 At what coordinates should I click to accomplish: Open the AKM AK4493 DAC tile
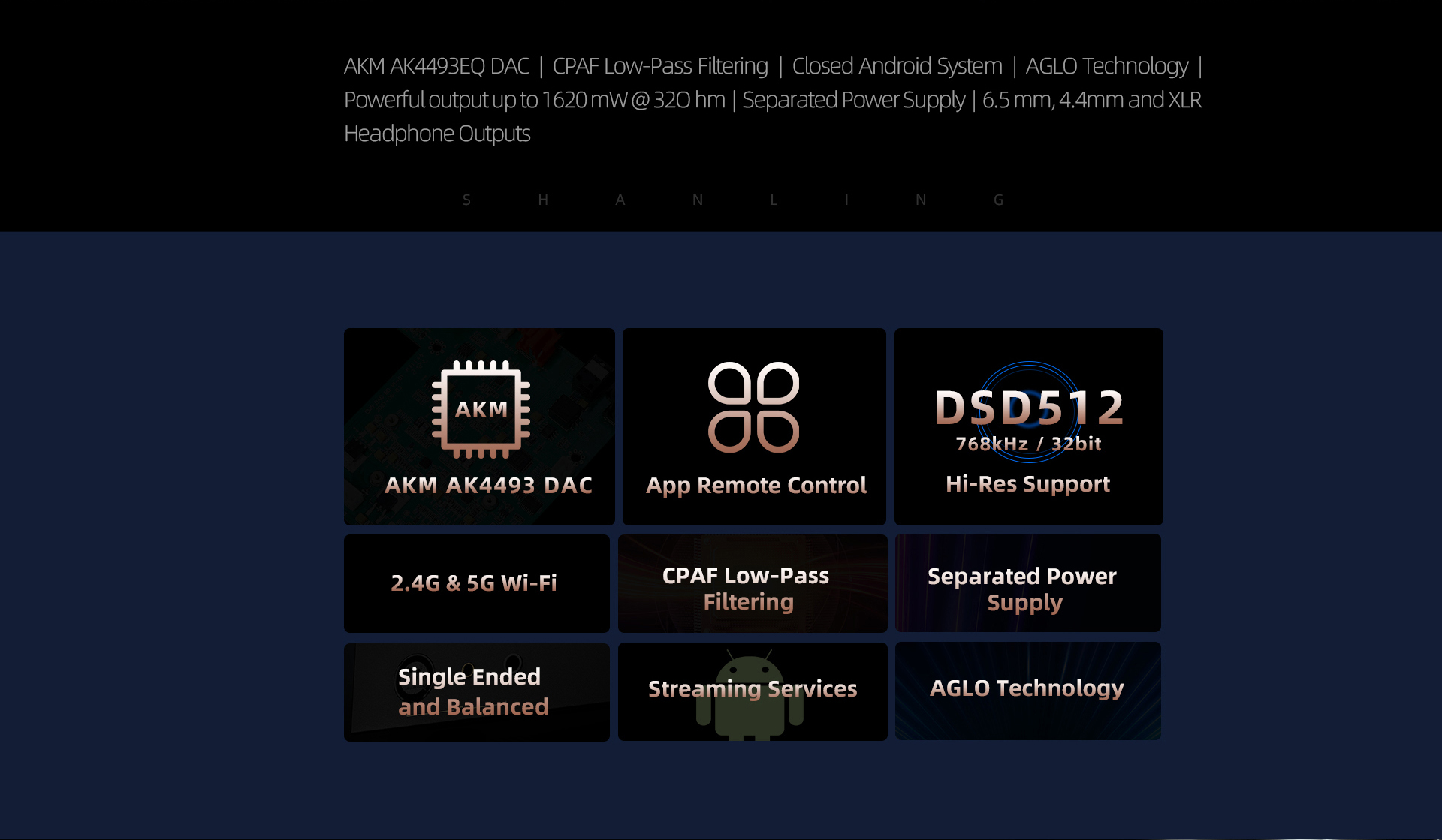pyautogui.click(x=479, y=426)
